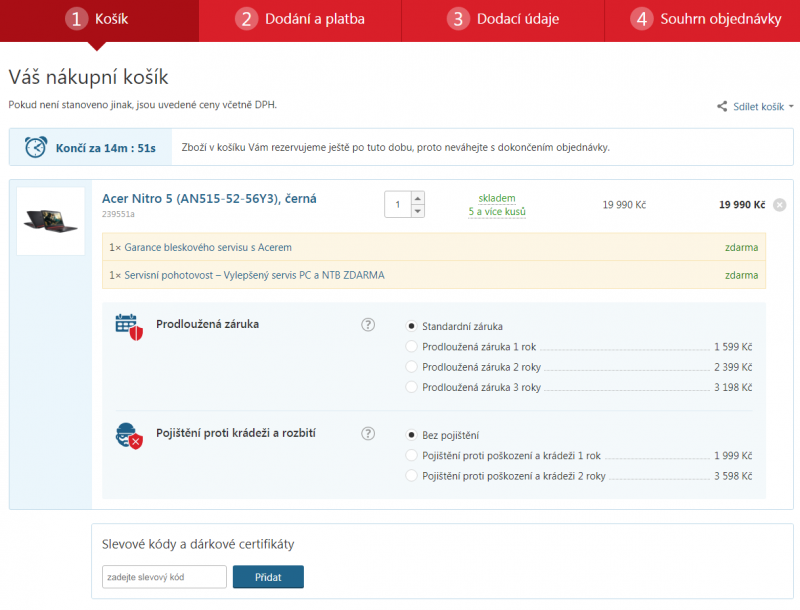Click zdarma on Servisní pohotovost row
The width and height of the screenshot is (800, 610).
click(741, 275)
